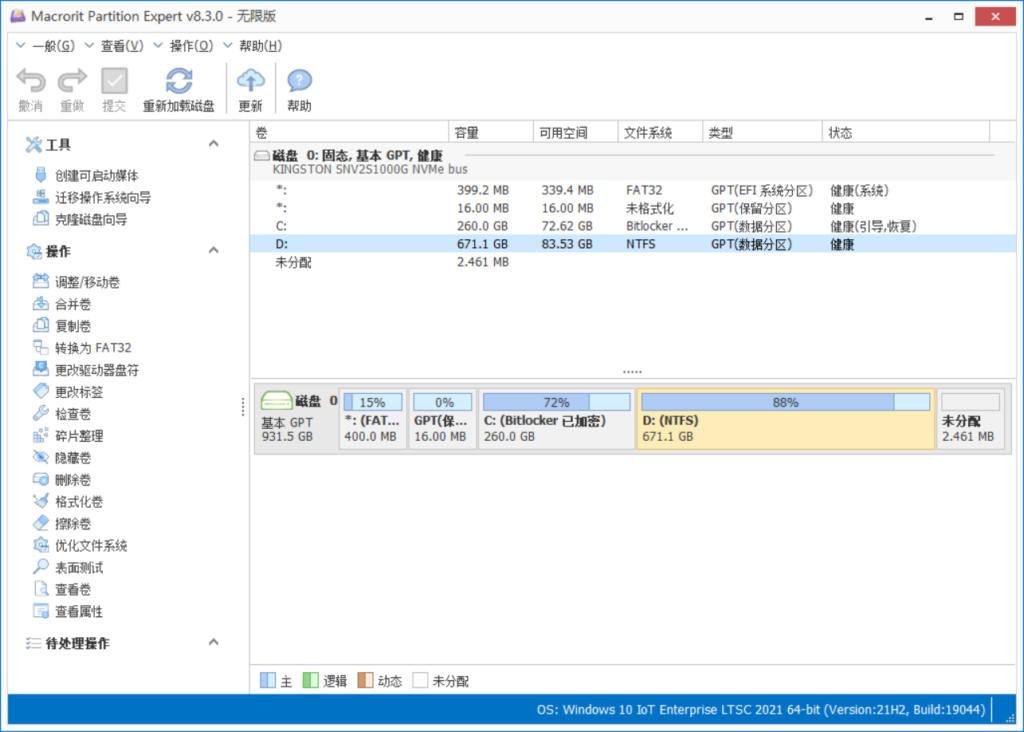Click the 撤消 undo arrow icon
1024x732 pixels.
[x=31, y=81]
